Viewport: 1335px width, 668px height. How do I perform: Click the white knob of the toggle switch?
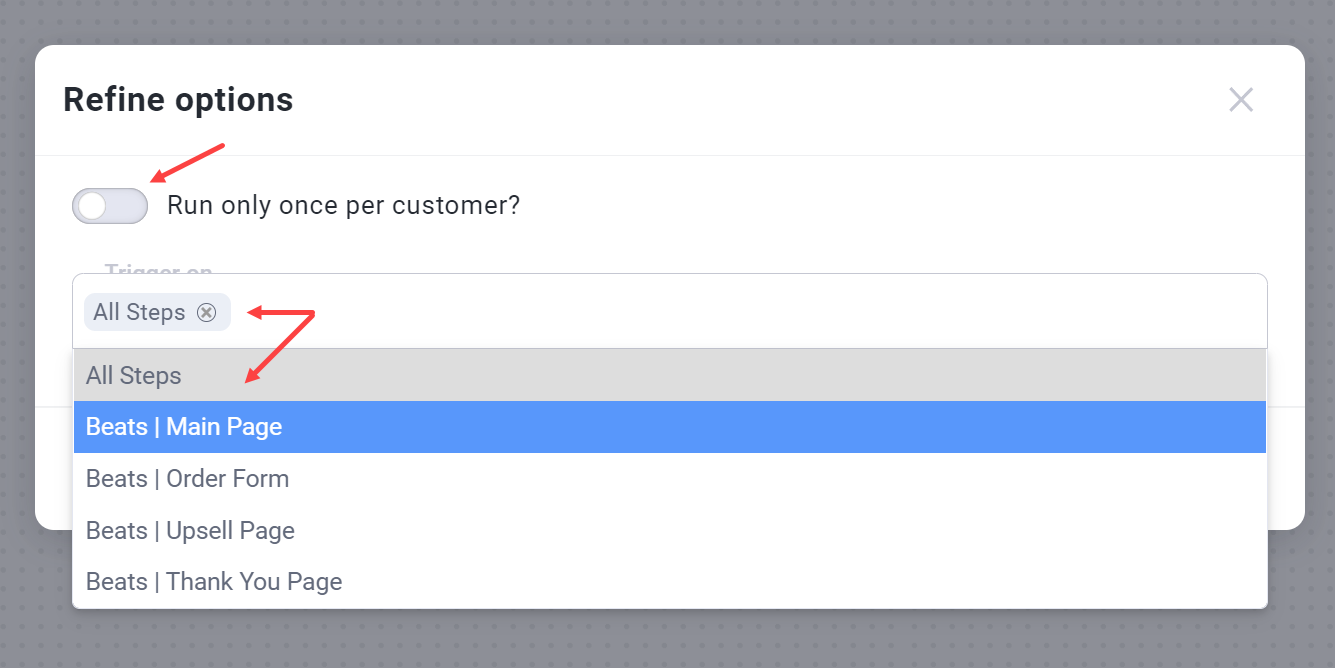[x=93, y=206]
